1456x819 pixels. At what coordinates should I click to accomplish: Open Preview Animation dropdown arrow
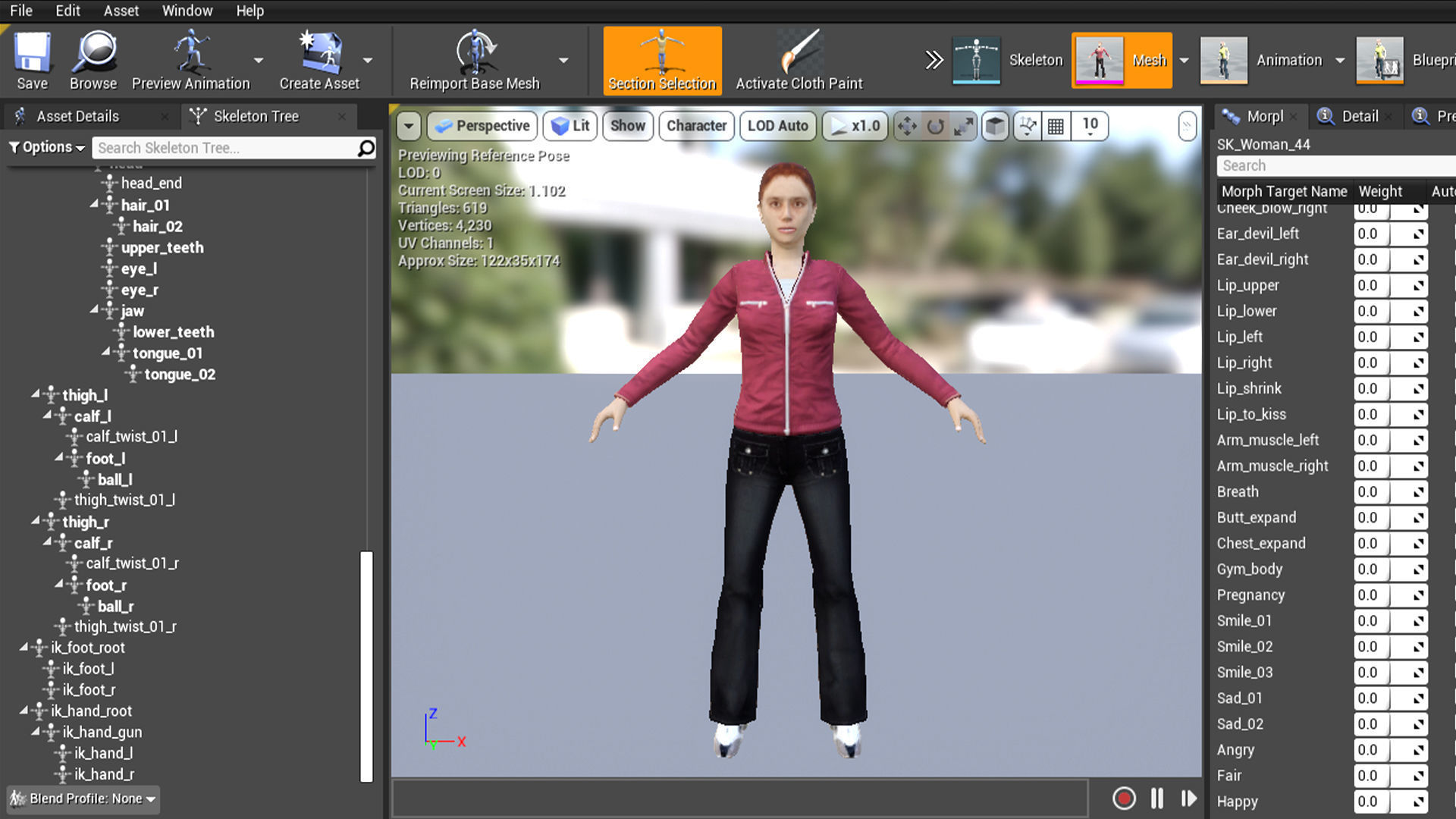point(259,61)
